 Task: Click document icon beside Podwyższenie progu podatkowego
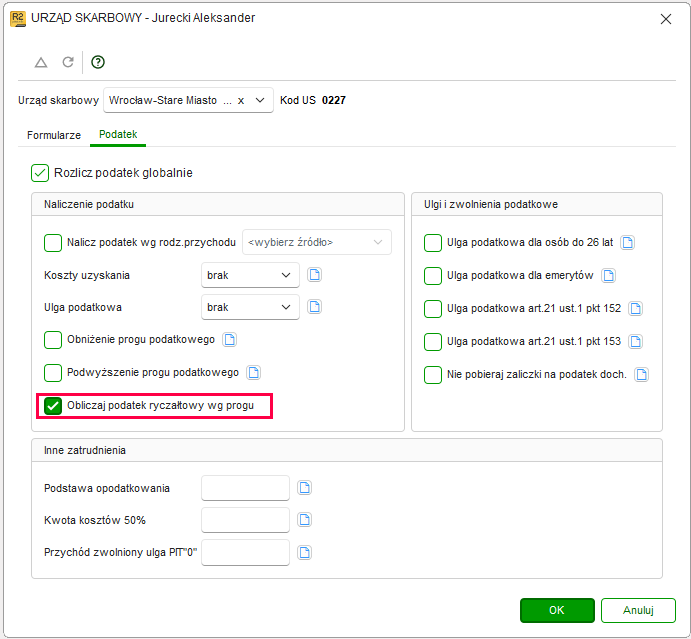(253, 373)
